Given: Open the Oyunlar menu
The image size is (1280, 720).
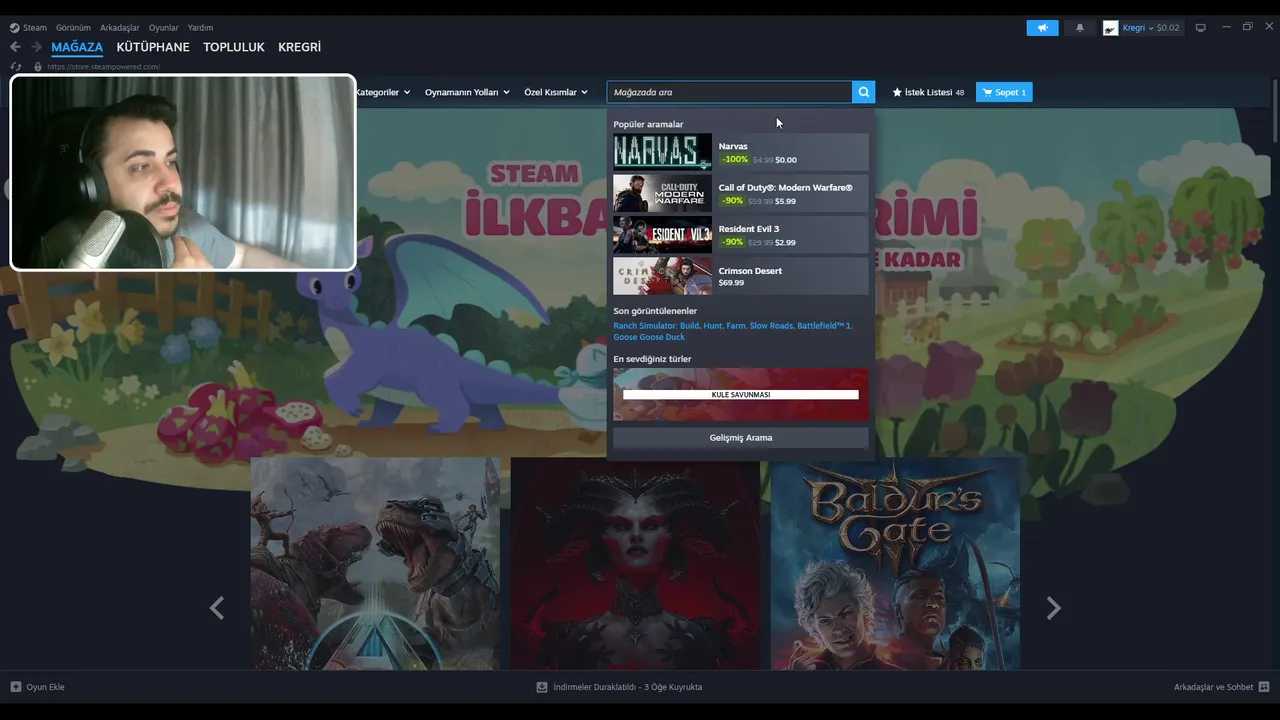Looking at the screenshot, I should (x=164, y=28).
